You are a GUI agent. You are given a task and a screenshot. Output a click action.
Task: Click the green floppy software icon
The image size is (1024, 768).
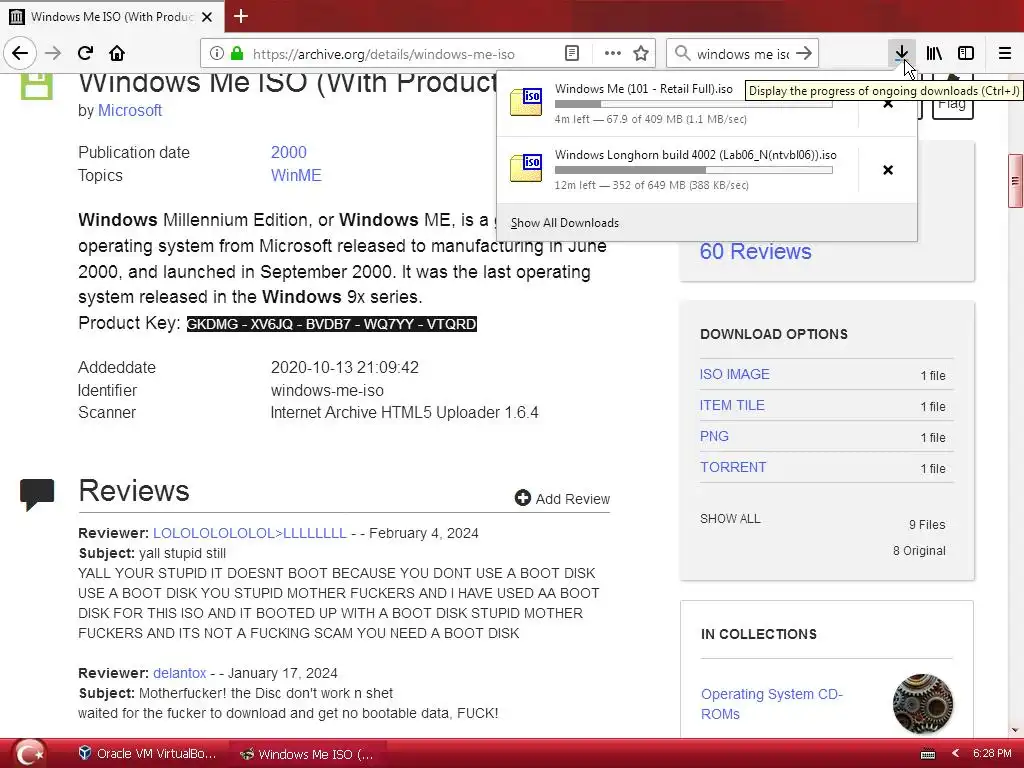37,86
